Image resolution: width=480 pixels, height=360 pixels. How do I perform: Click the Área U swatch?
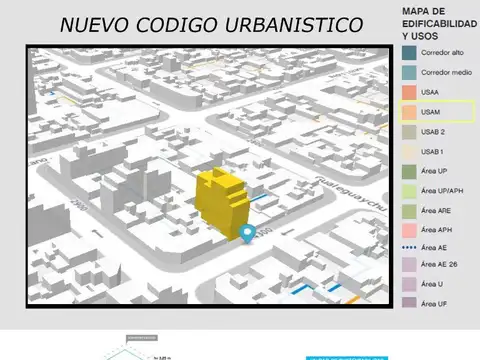(x=409, y=284)
